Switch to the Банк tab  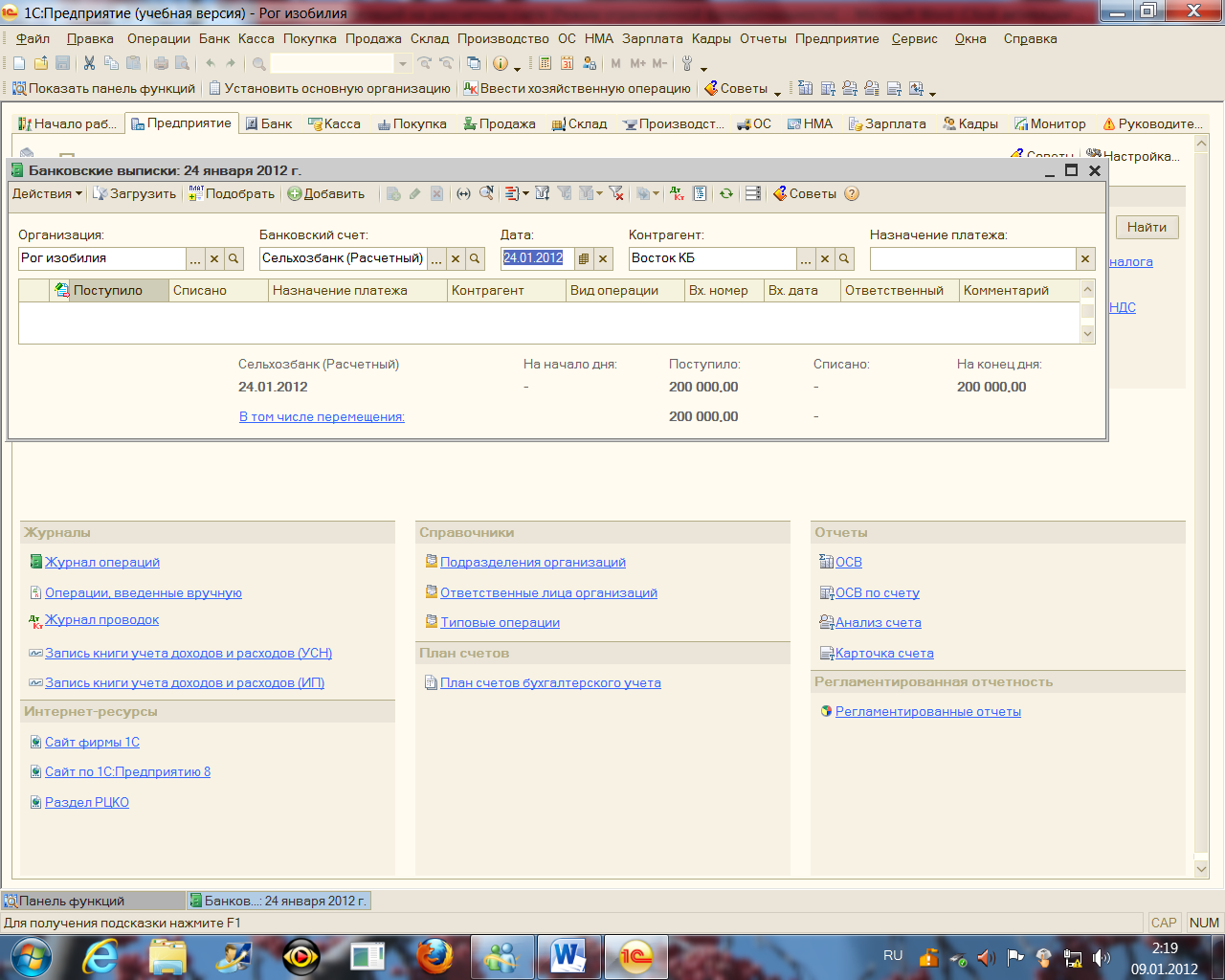point(269,123)
